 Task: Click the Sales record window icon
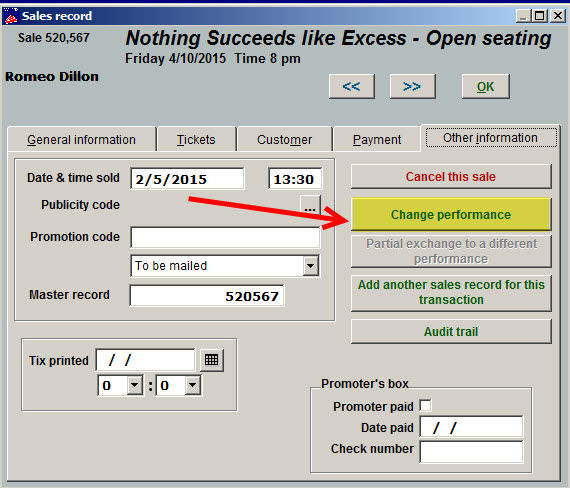point(11,16)
